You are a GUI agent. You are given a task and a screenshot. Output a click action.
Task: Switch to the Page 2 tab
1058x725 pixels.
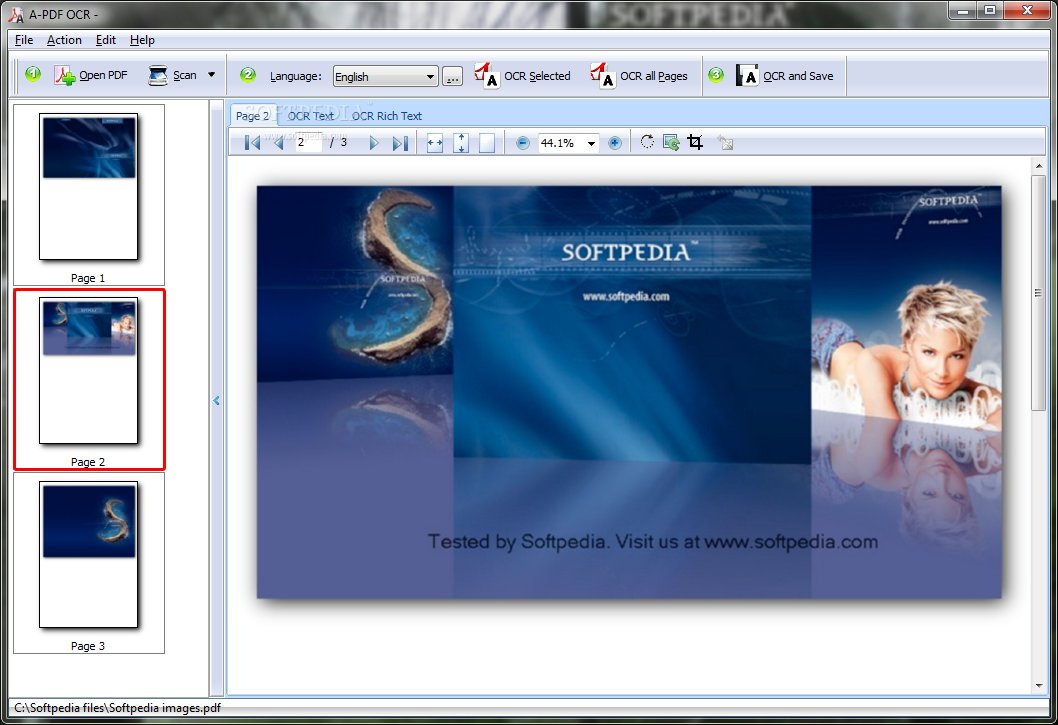253,115
